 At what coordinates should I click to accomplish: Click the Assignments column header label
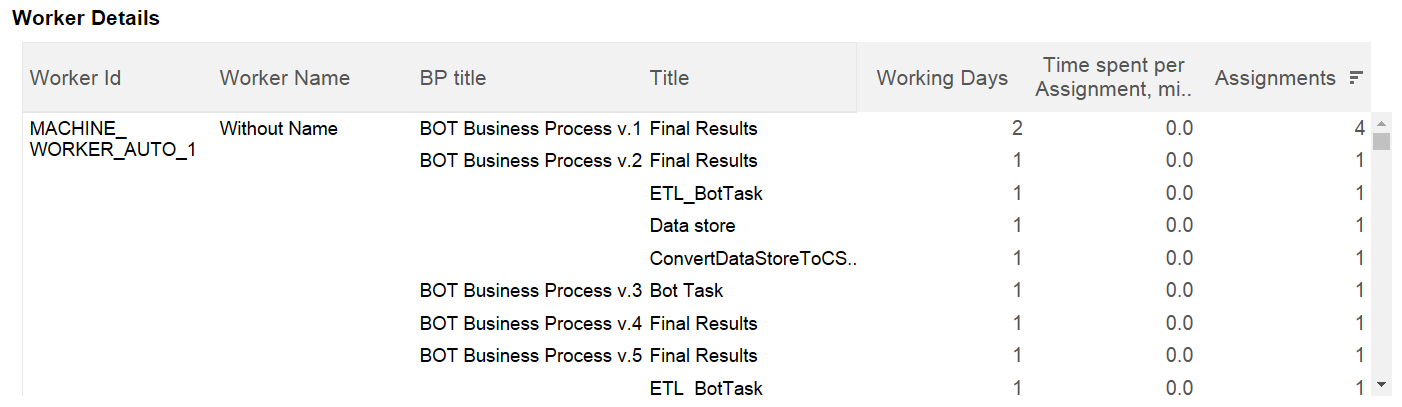pos(1275,78)
